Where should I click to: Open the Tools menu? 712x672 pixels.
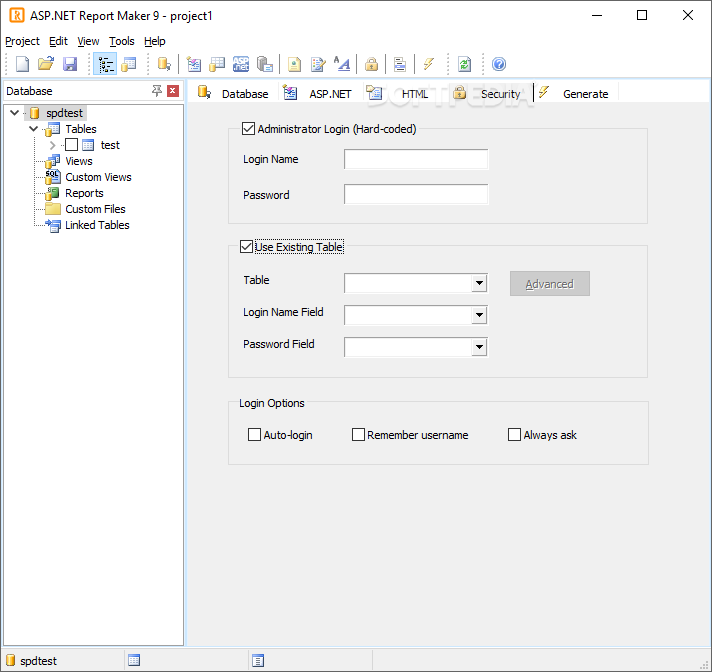(x=122, y=41)
